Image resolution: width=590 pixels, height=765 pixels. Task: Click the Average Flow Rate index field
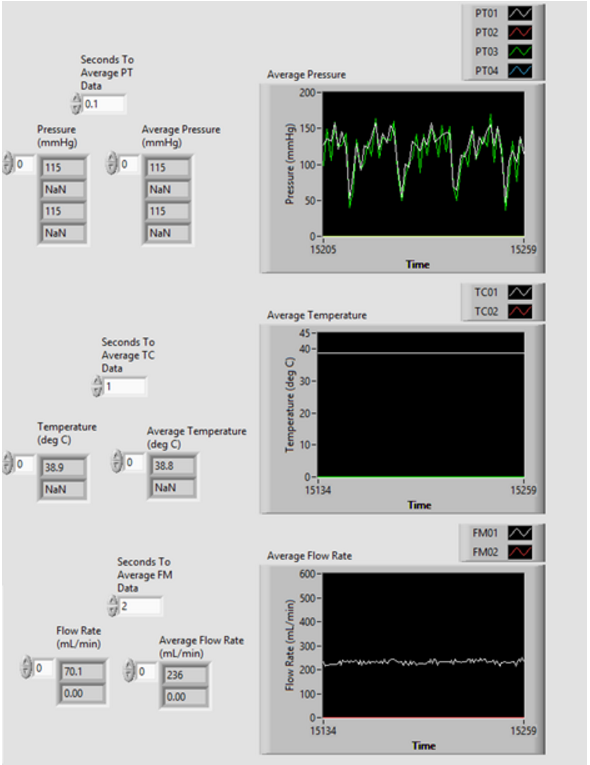[145, 671]
